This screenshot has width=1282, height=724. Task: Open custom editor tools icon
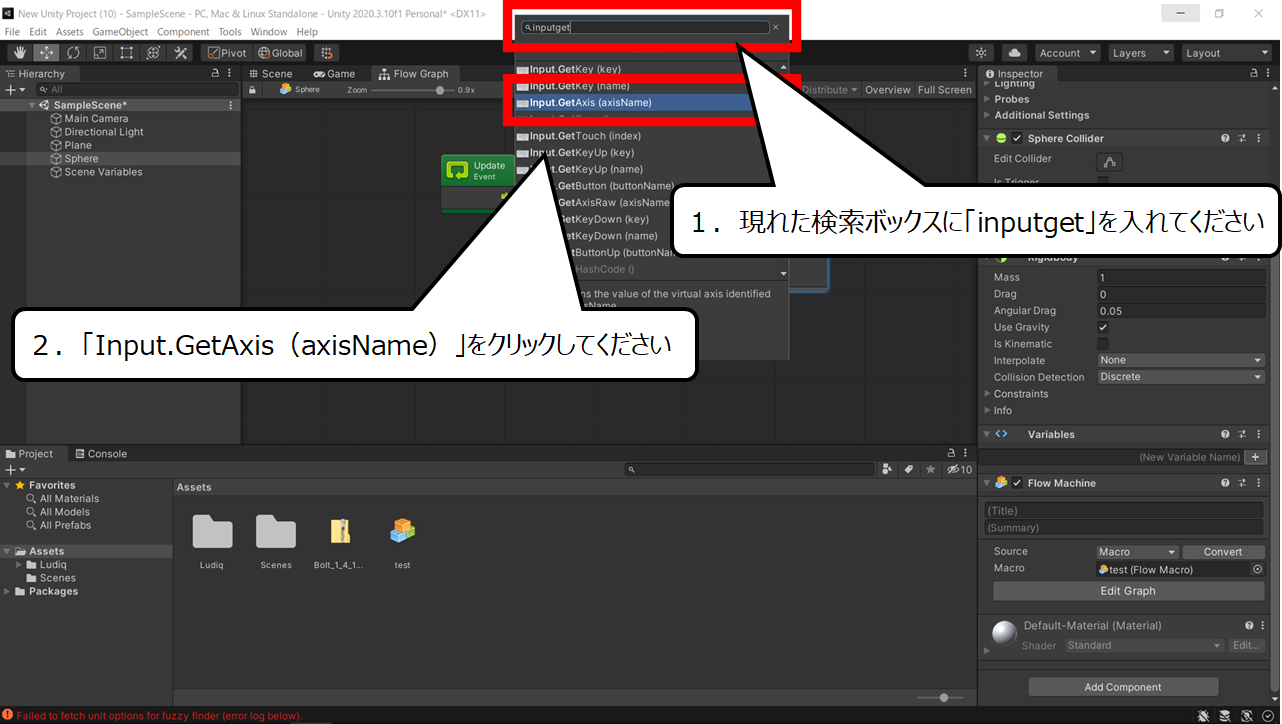[181, 53]
